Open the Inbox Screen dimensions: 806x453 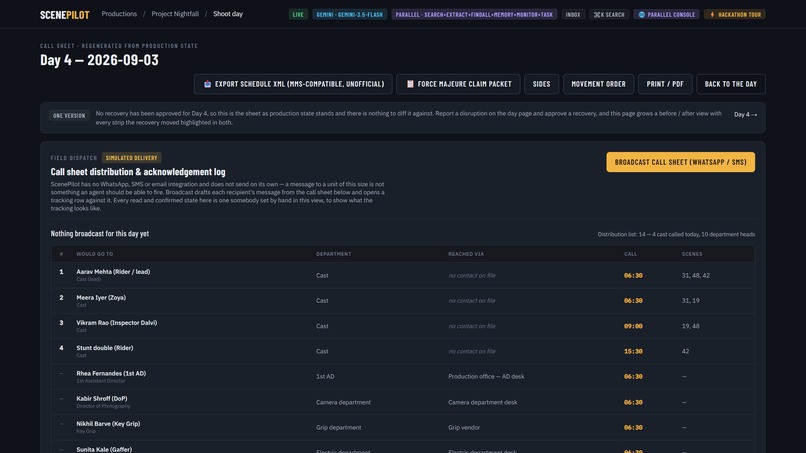click(573, 14)
